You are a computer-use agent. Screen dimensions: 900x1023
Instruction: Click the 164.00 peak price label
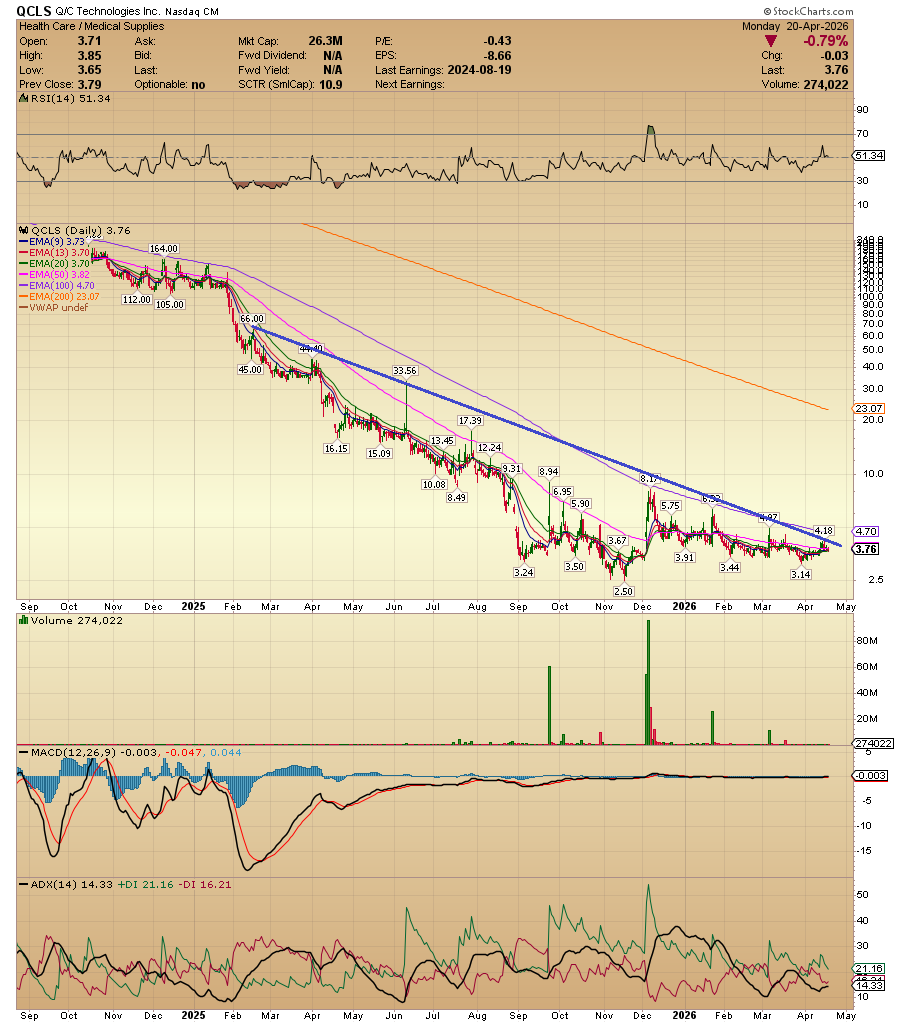pyautogui.click(x=164, y=249)
